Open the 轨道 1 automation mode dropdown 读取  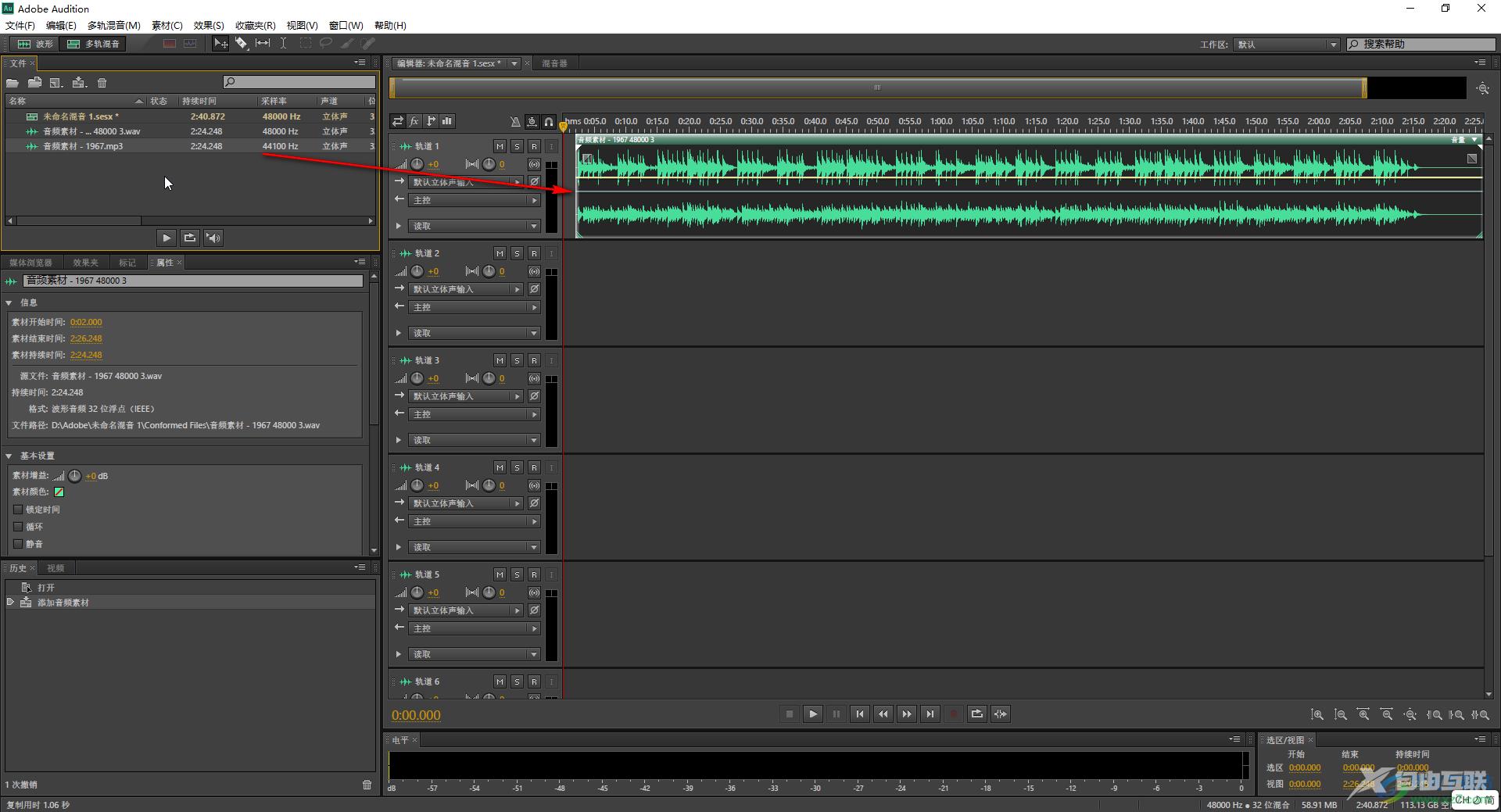(475, 226)
